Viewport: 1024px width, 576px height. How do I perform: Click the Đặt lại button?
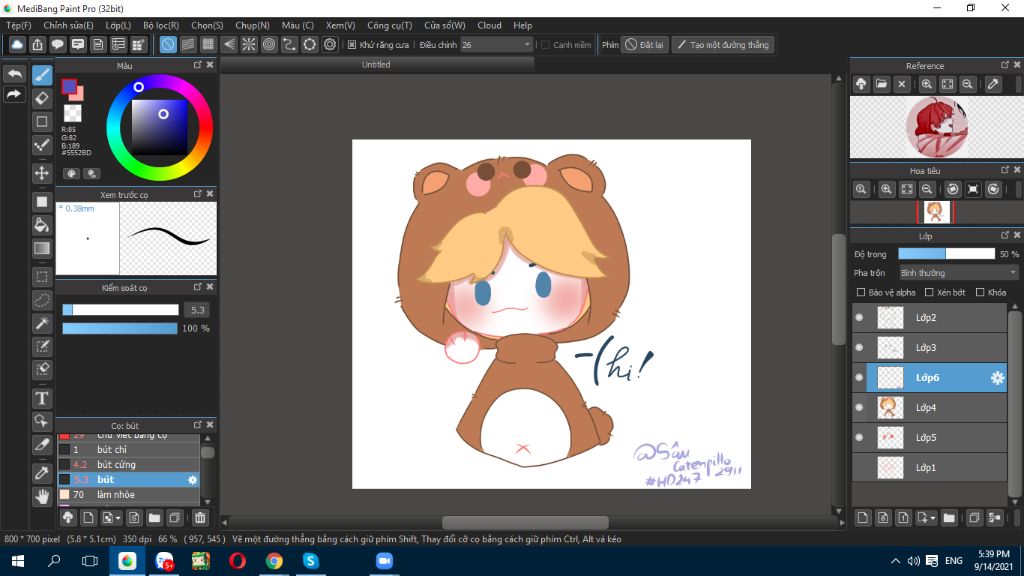[645, 45]
